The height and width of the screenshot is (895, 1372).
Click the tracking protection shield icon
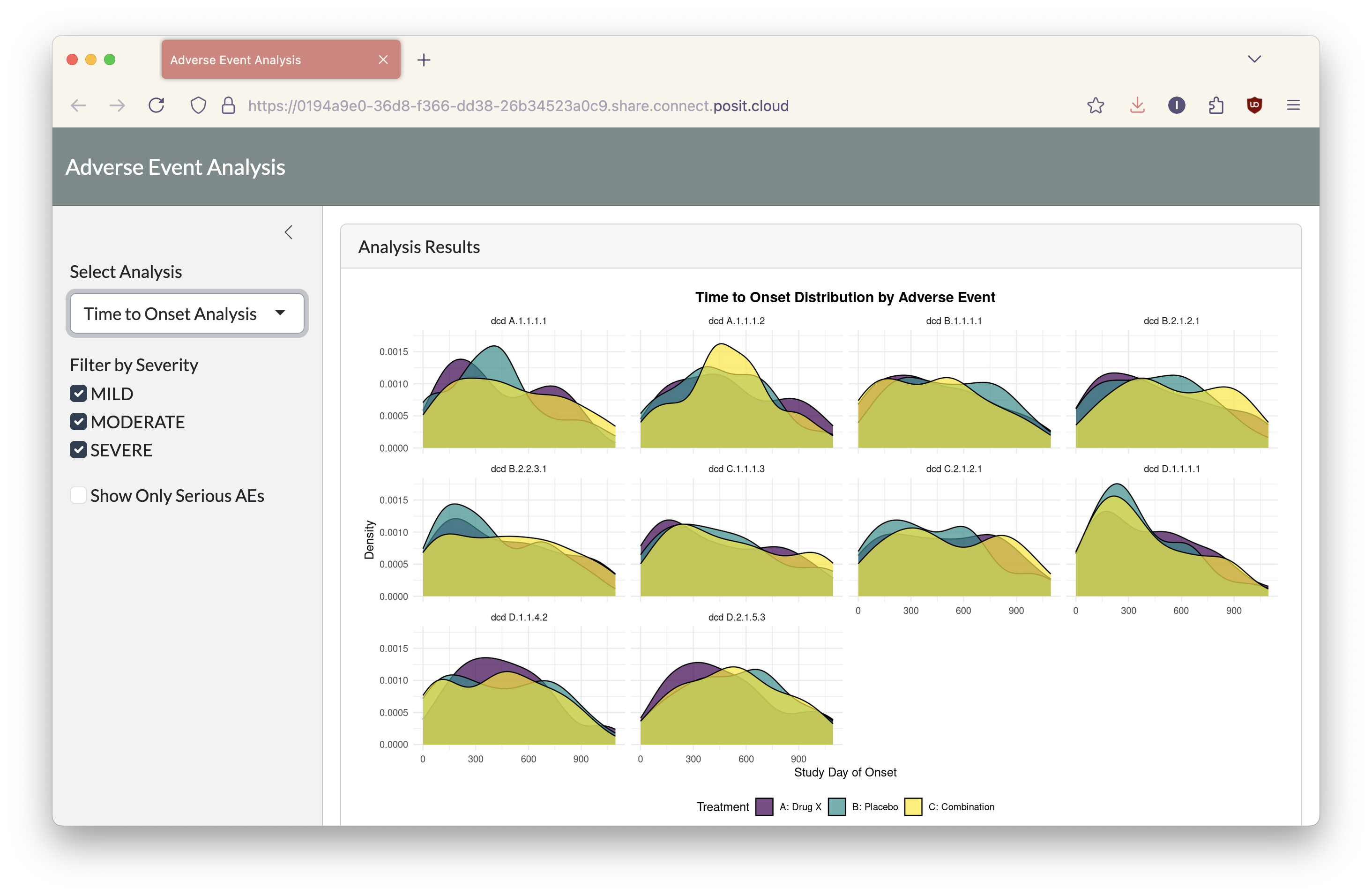[198, 105]
